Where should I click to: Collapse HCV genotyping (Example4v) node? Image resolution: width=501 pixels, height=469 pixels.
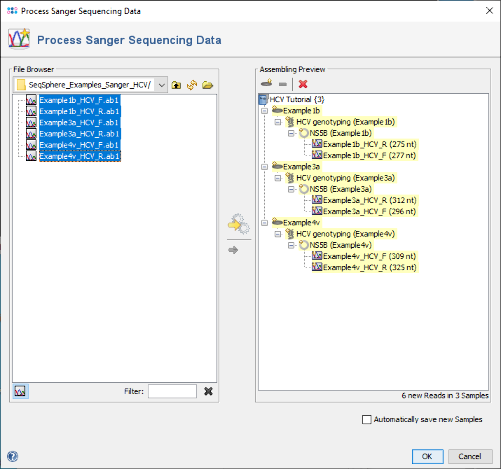[278, 234]
